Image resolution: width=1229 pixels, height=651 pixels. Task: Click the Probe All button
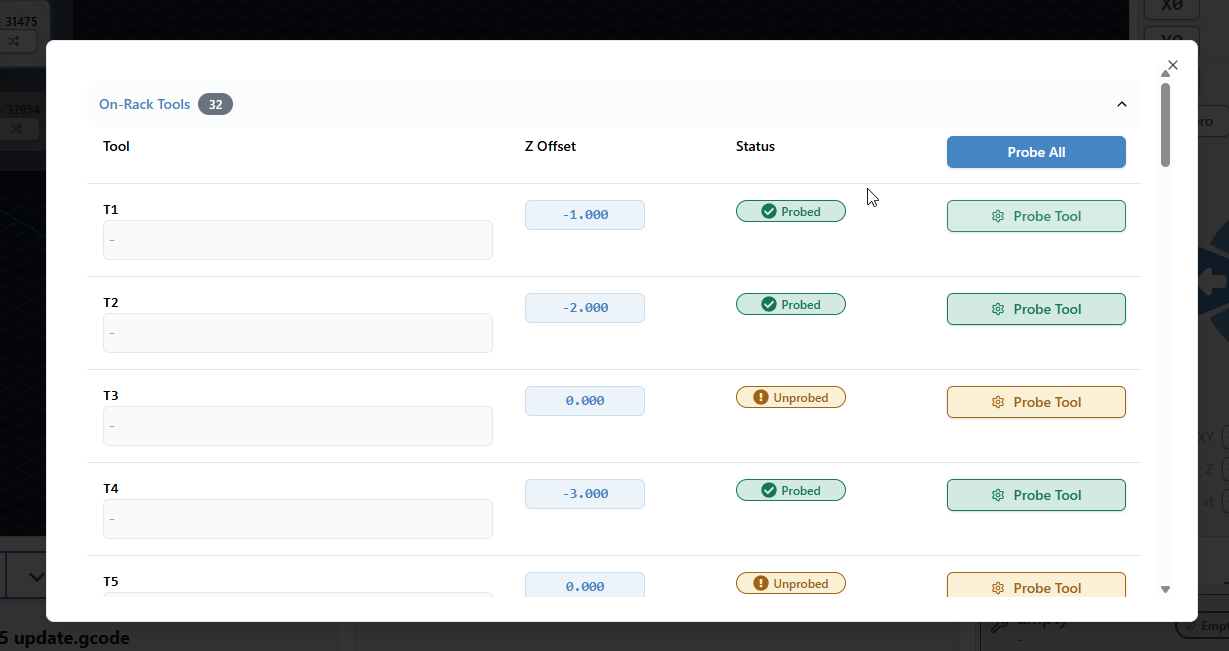click(x=1036, y=152)
